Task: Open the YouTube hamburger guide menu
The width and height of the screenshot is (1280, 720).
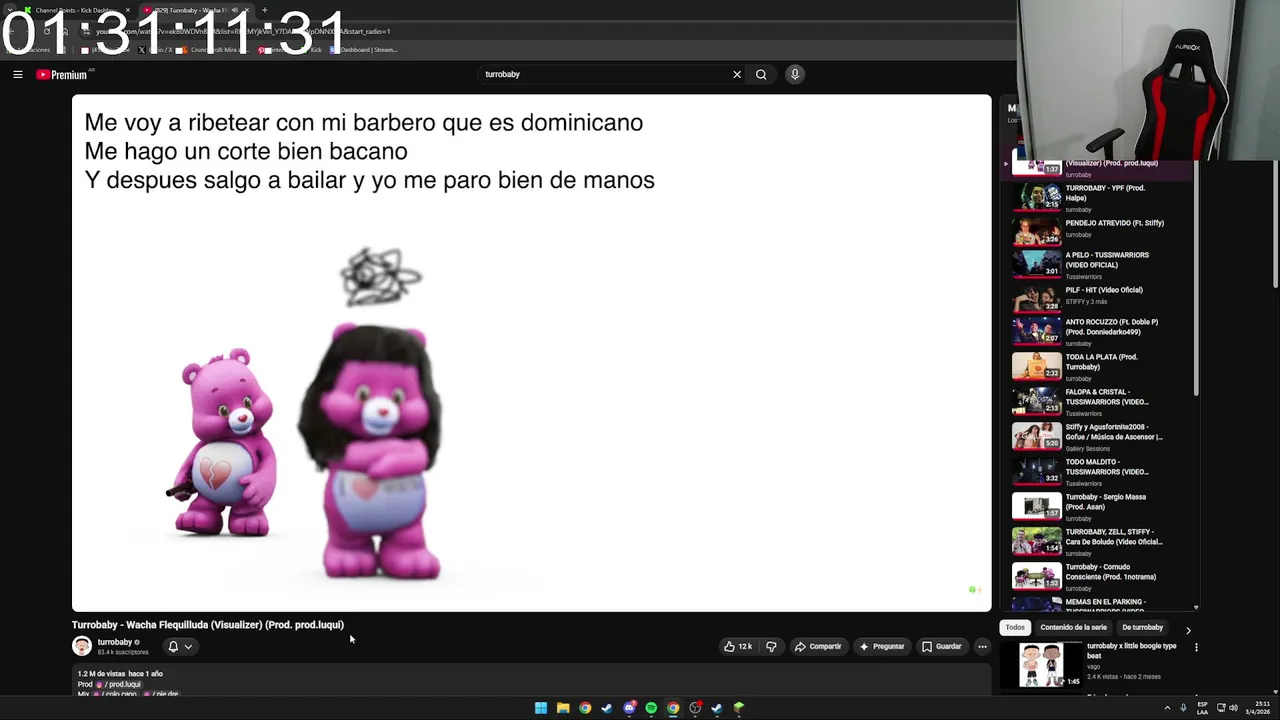Action: tap(17, 74)
